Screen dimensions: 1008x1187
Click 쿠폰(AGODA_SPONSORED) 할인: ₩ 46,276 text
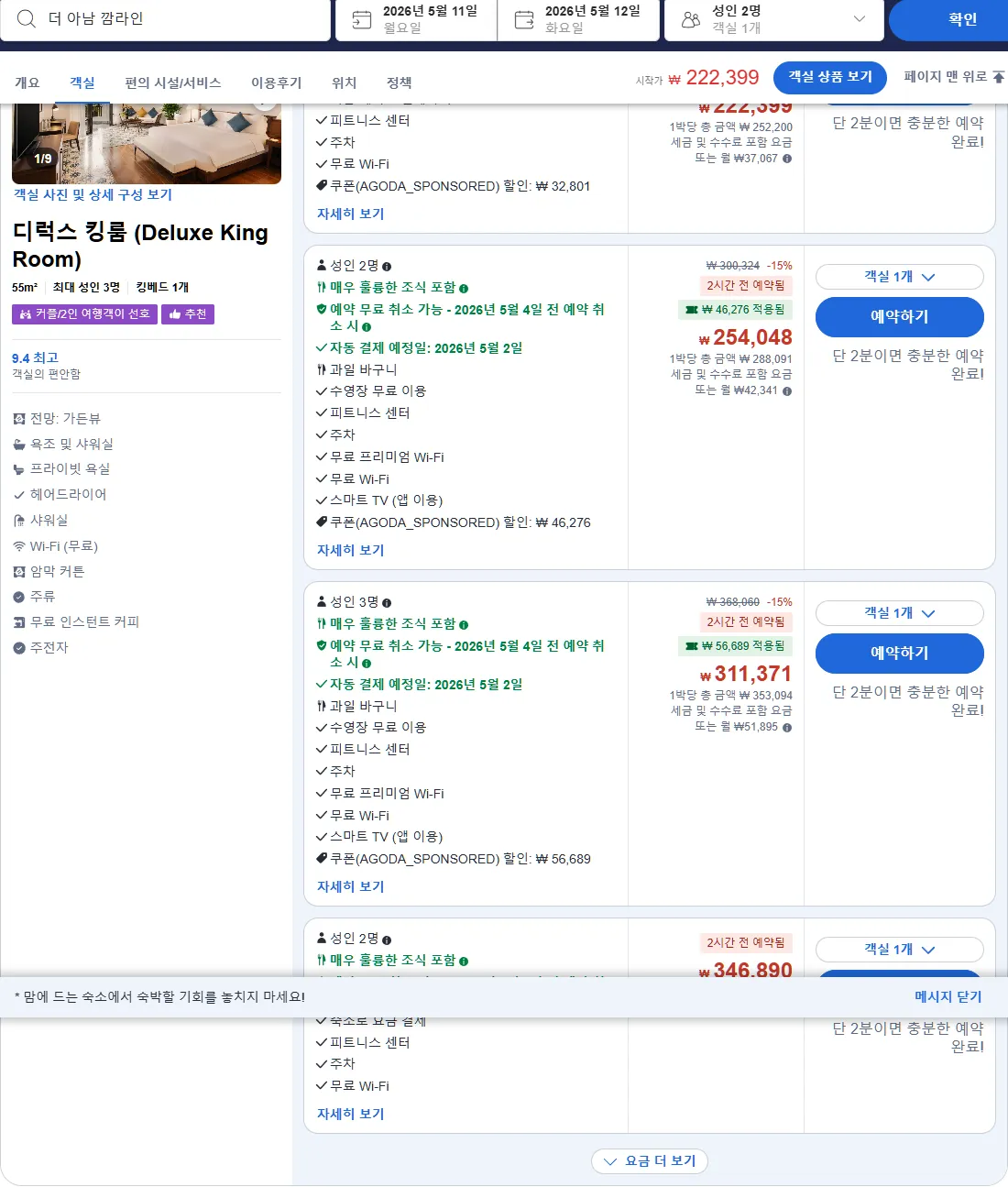460,522
